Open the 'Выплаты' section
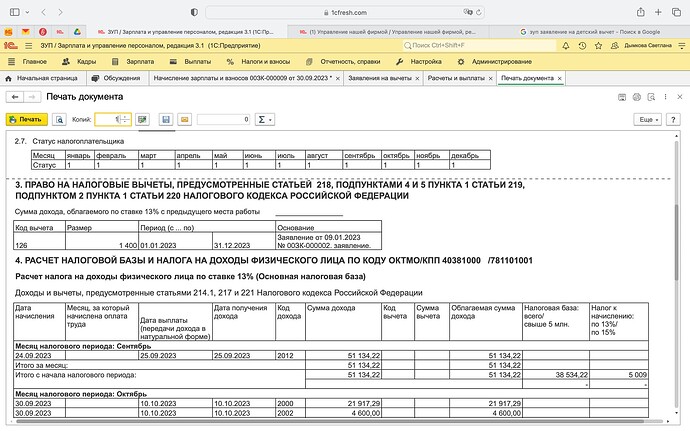The height and width of the screenshot is (431, 690). click(x=191, y=62)
